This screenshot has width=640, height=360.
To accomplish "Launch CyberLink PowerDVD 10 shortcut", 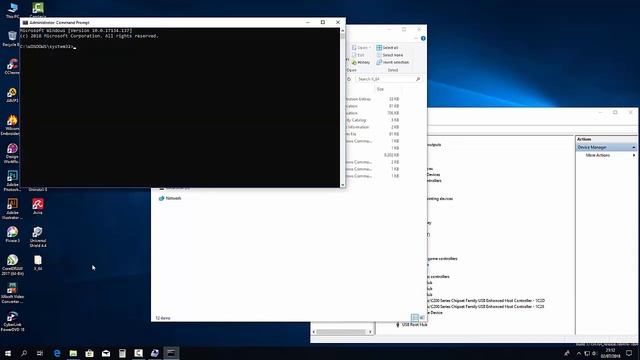I will [x=12, y=321].
